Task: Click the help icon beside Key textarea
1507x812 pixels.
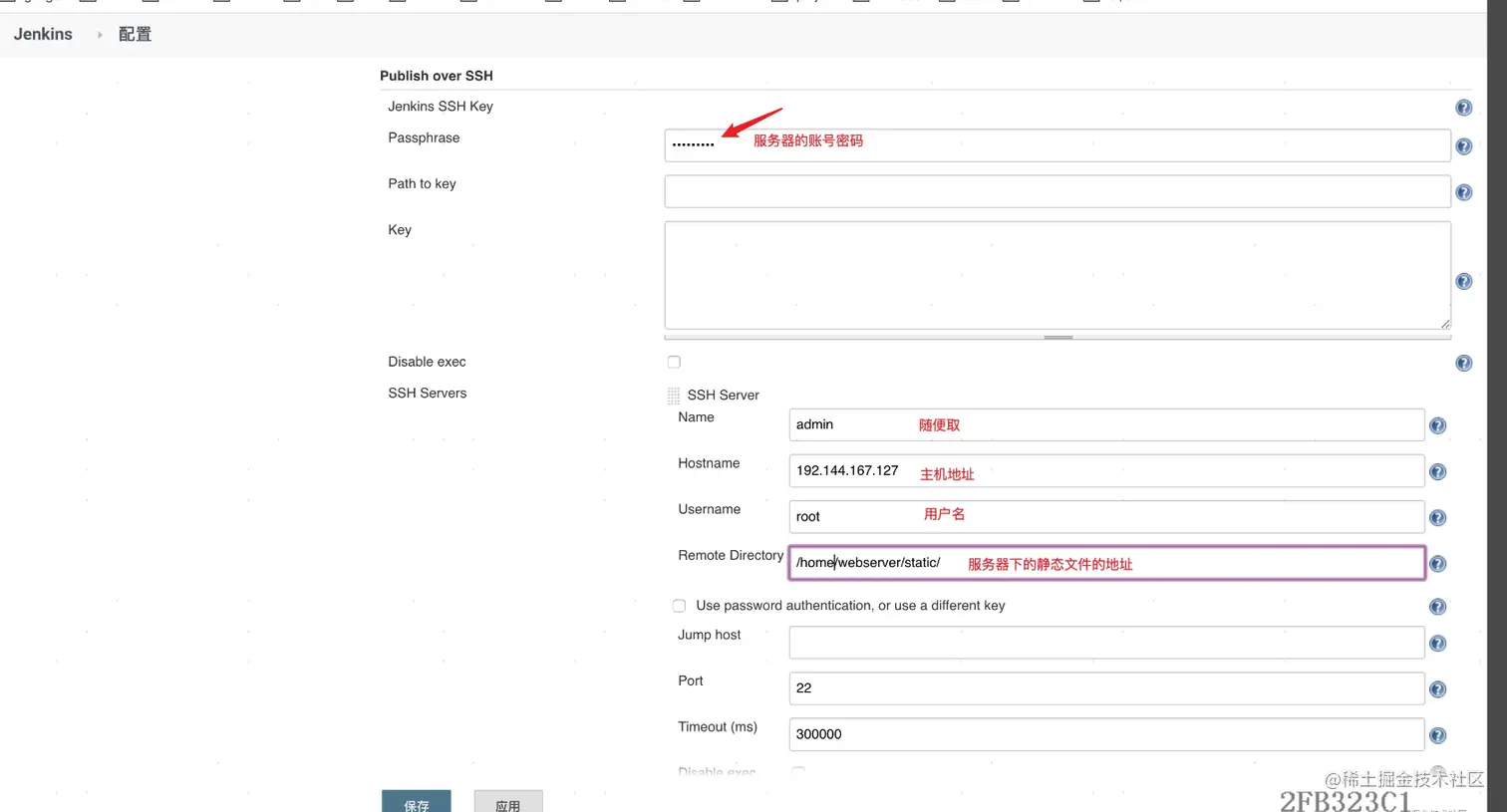Action: pos(1463,281)
